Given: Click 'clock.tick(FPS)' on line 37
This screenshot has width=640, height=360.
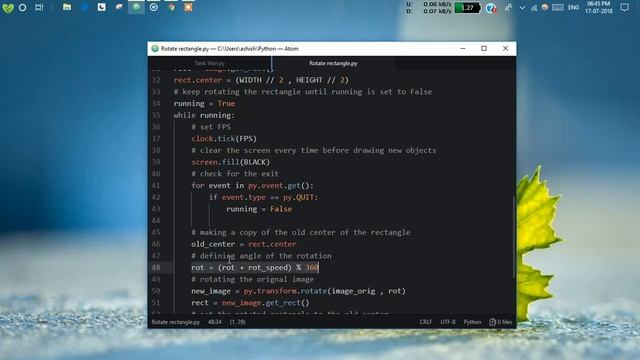Looking at the screenshot, I should pyautogui.click(x=224, y=139).
